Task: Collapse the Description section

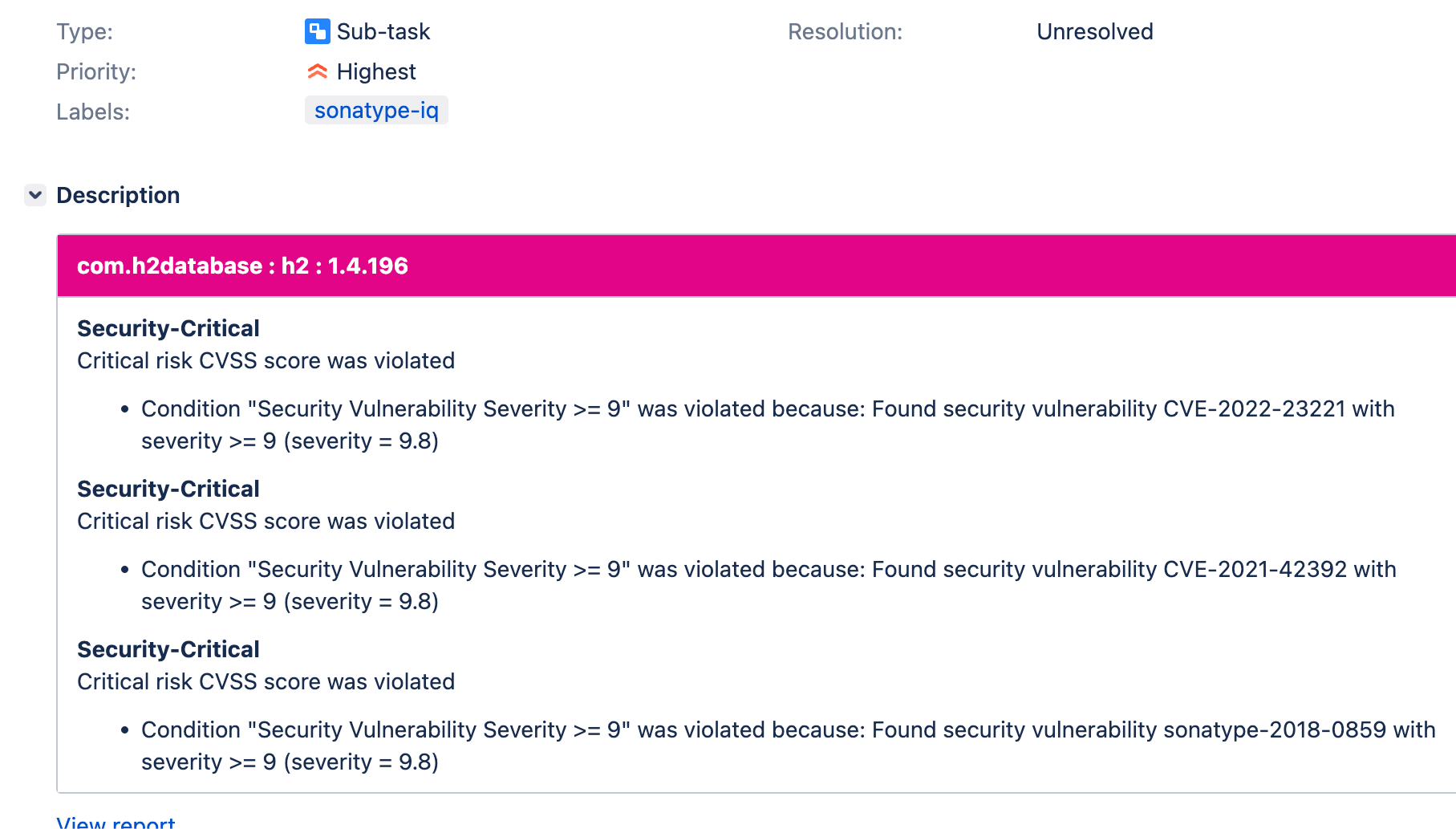Action: tap(35, 195)
